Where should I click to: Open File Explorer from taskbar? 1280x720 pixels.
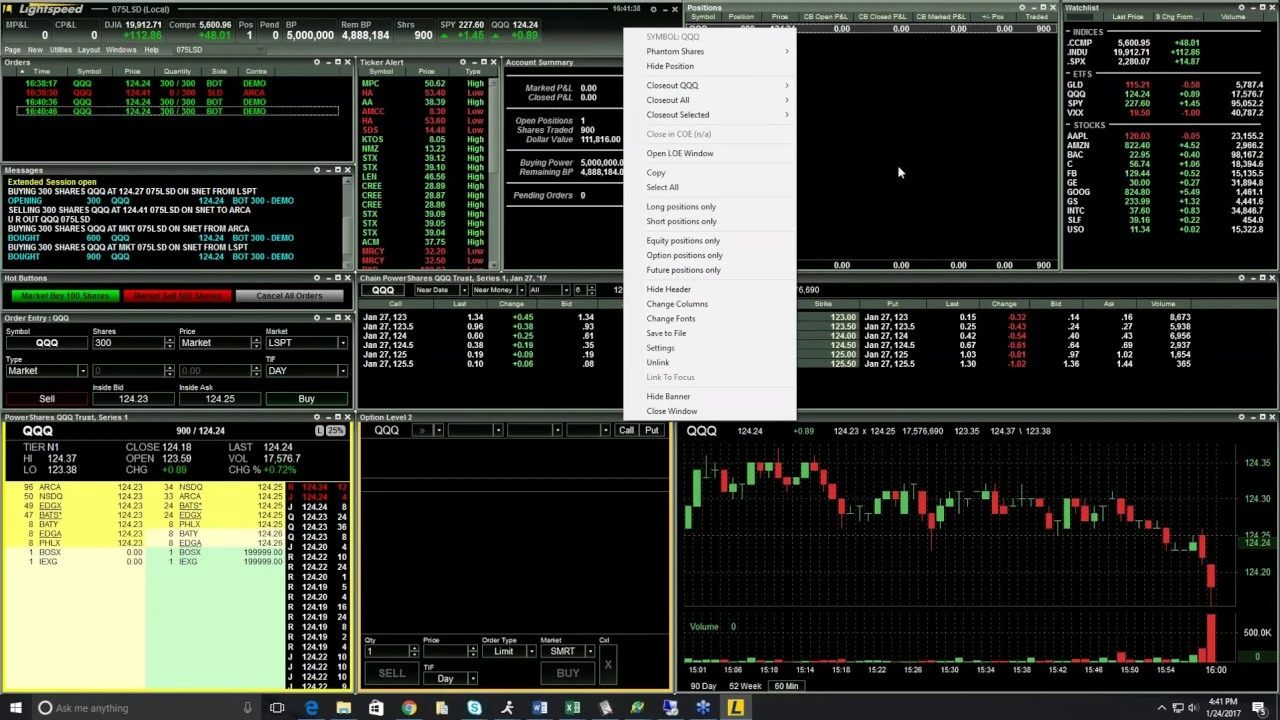pyautogui.click(x=343, y=708)
